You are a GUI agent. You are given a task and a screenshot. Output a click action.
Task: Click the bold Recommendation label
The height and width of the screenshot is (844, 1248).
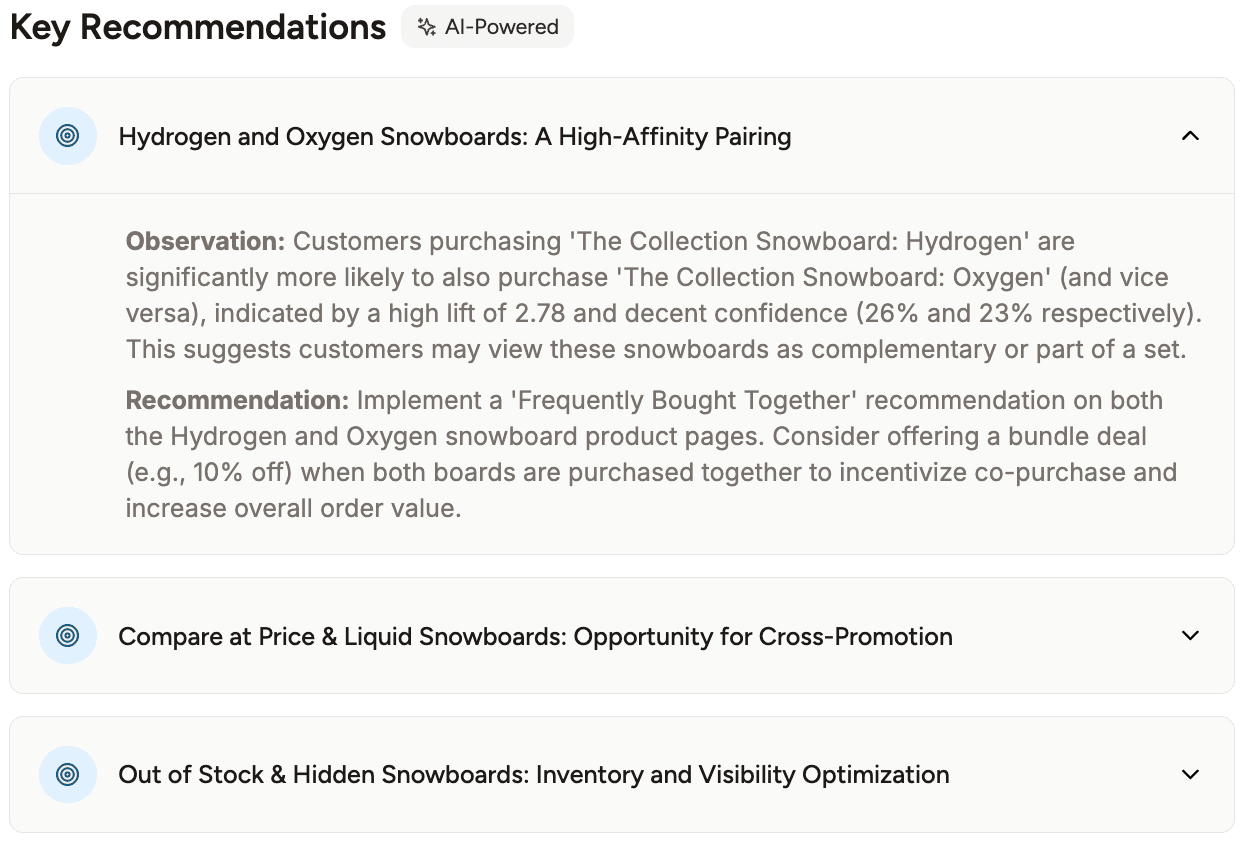click(x=237, y=401)
